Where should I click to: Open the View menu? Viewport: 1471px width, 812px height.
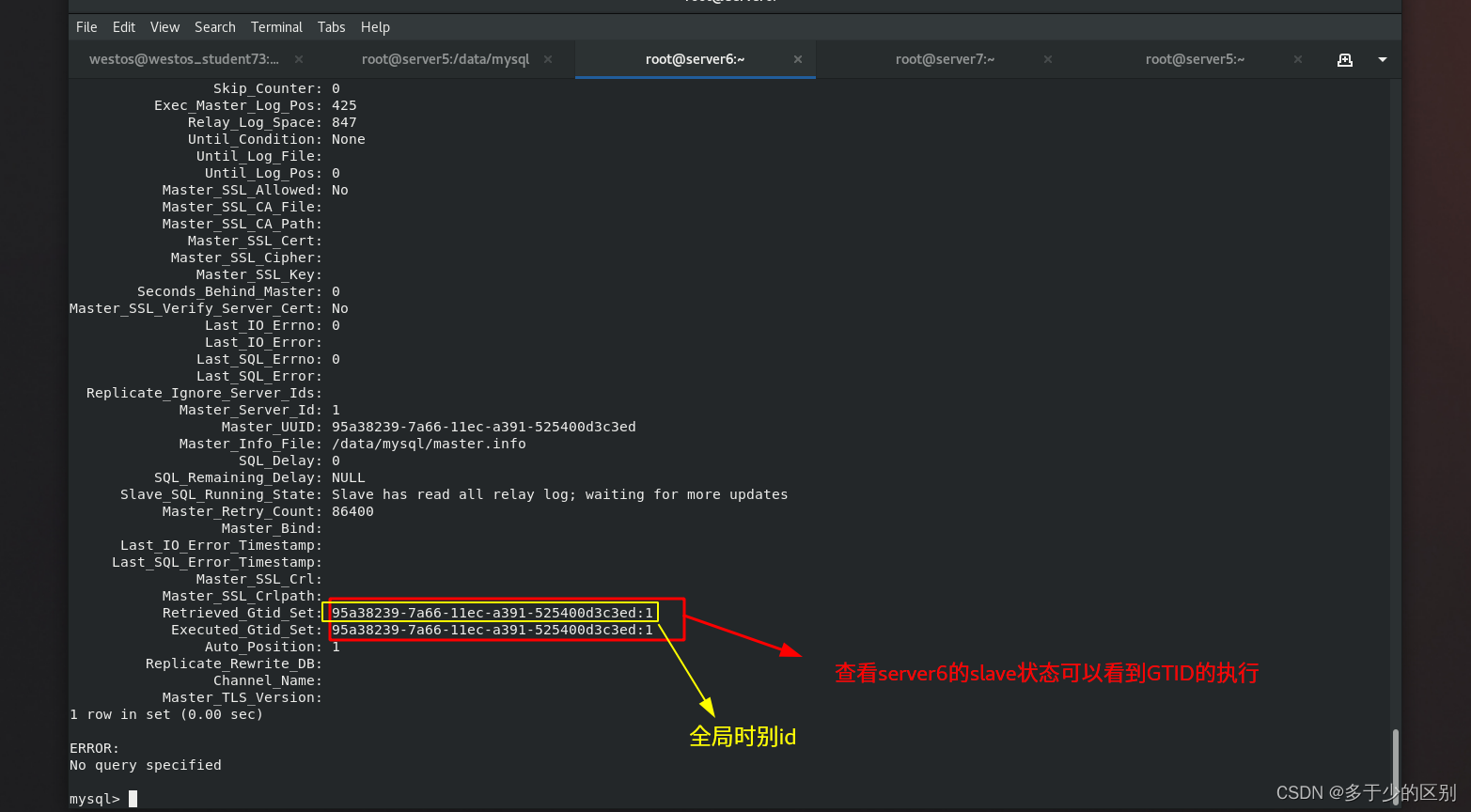[x=164, y=27]
